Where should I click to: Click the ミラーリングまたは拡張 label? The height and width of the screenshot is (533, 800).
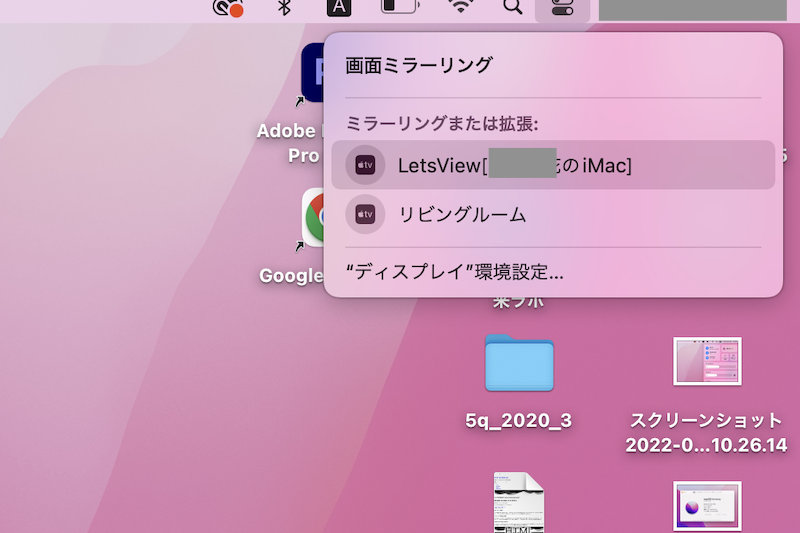tap(442, 123)
